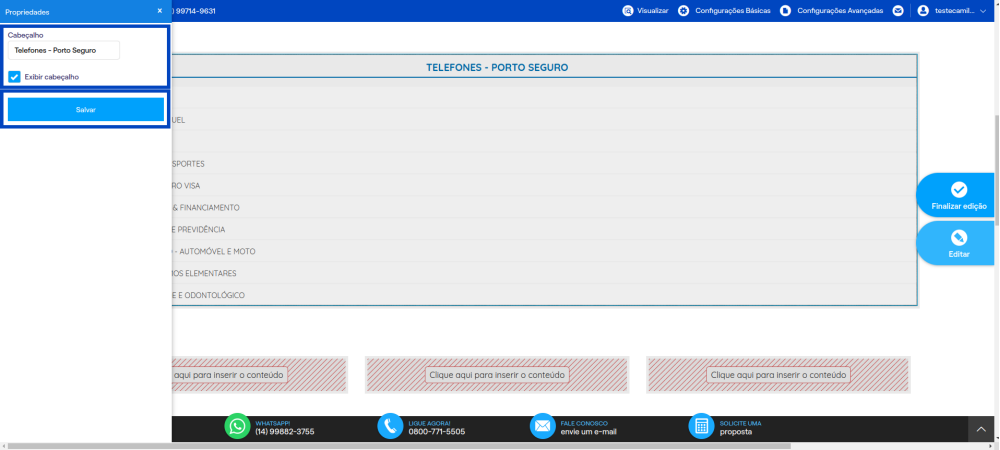Click the WhatsApp icon in footer
1000x450 pixels.
pyautogui.click(x=237, y=426)
